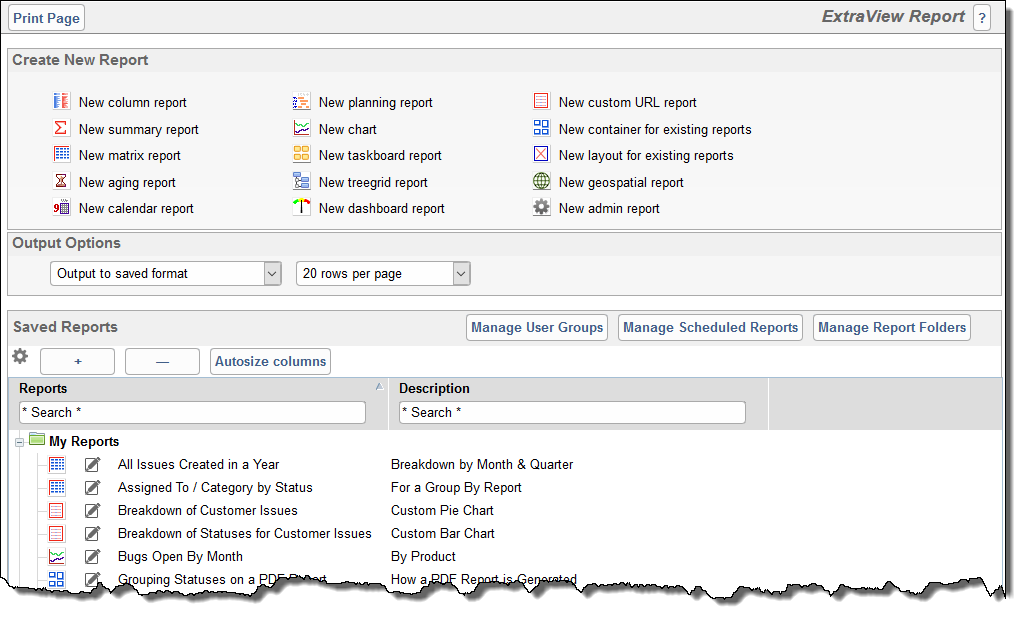Run the Assigned To / Category by Status matrix icon
The height and width of the screenshot is (621, 1021).
pos(57,487)
